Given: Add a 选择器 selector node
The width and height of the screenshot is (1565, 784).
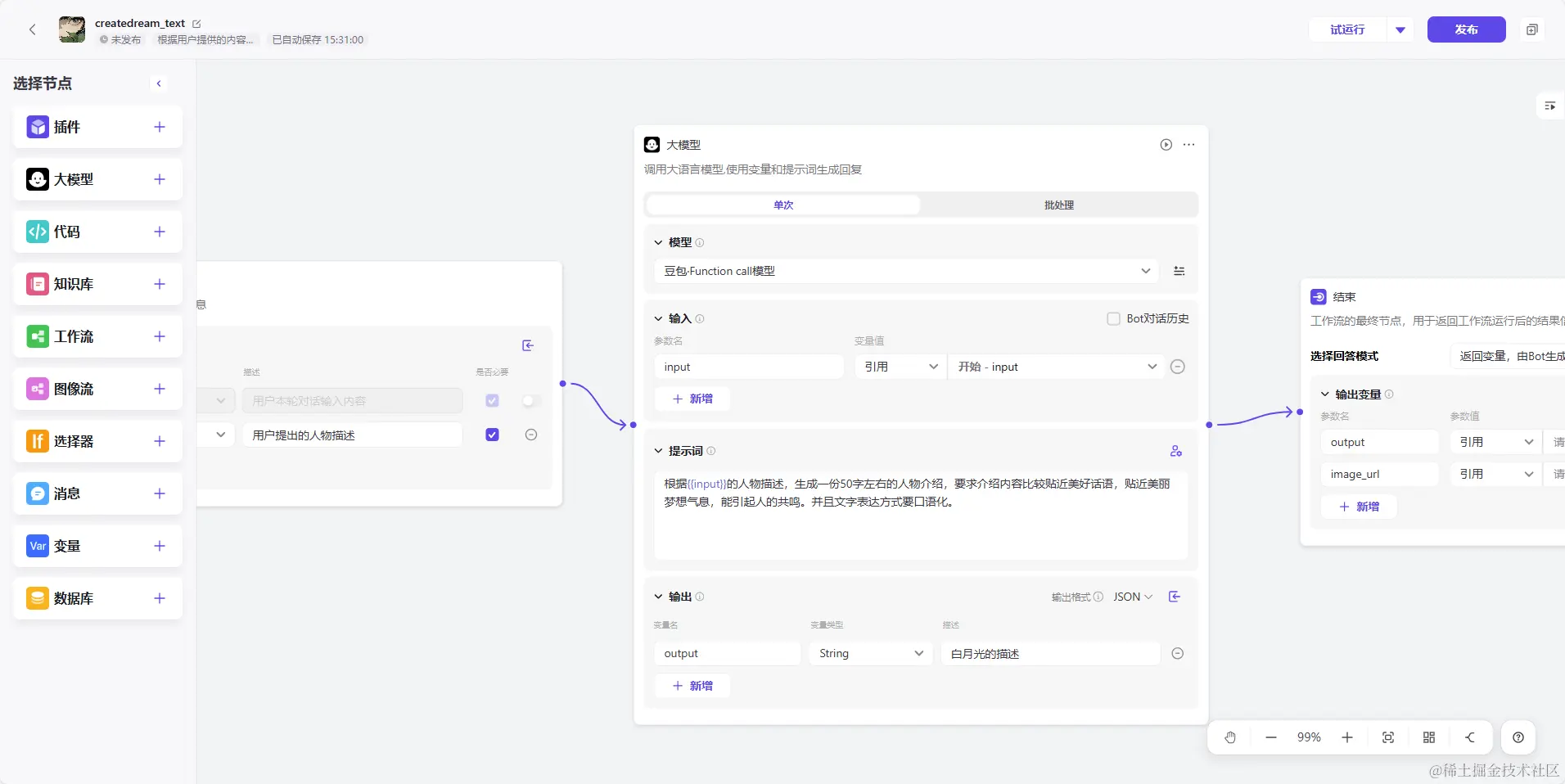Looking at the screenshot, I should click(160, 441).
